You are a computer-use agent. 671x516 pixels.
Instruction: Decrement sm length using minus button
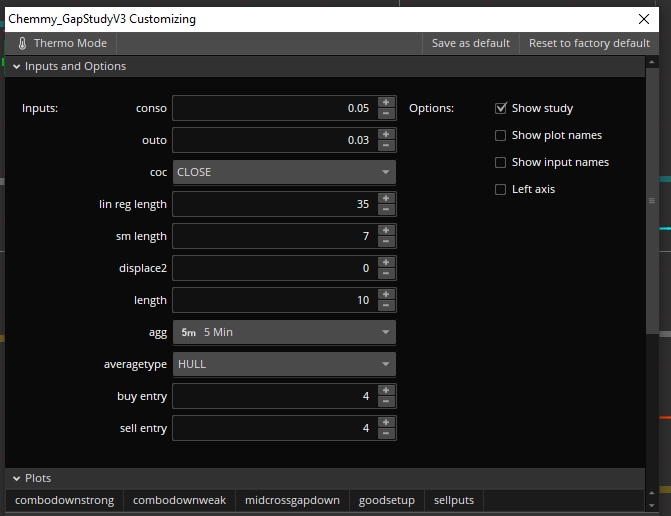tap(386, 241)
